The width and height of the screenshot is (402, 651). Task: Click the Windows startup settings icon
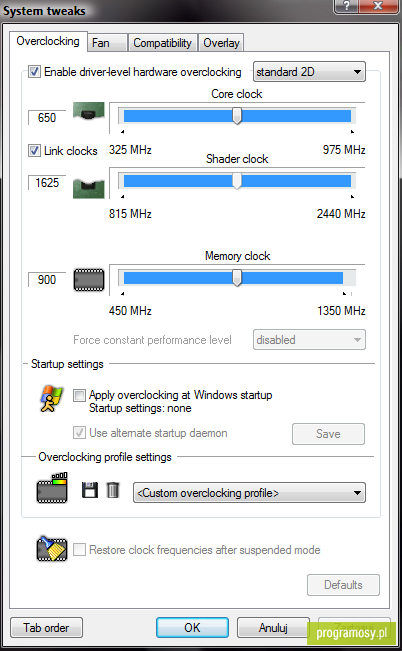click(x=51, y=399)
